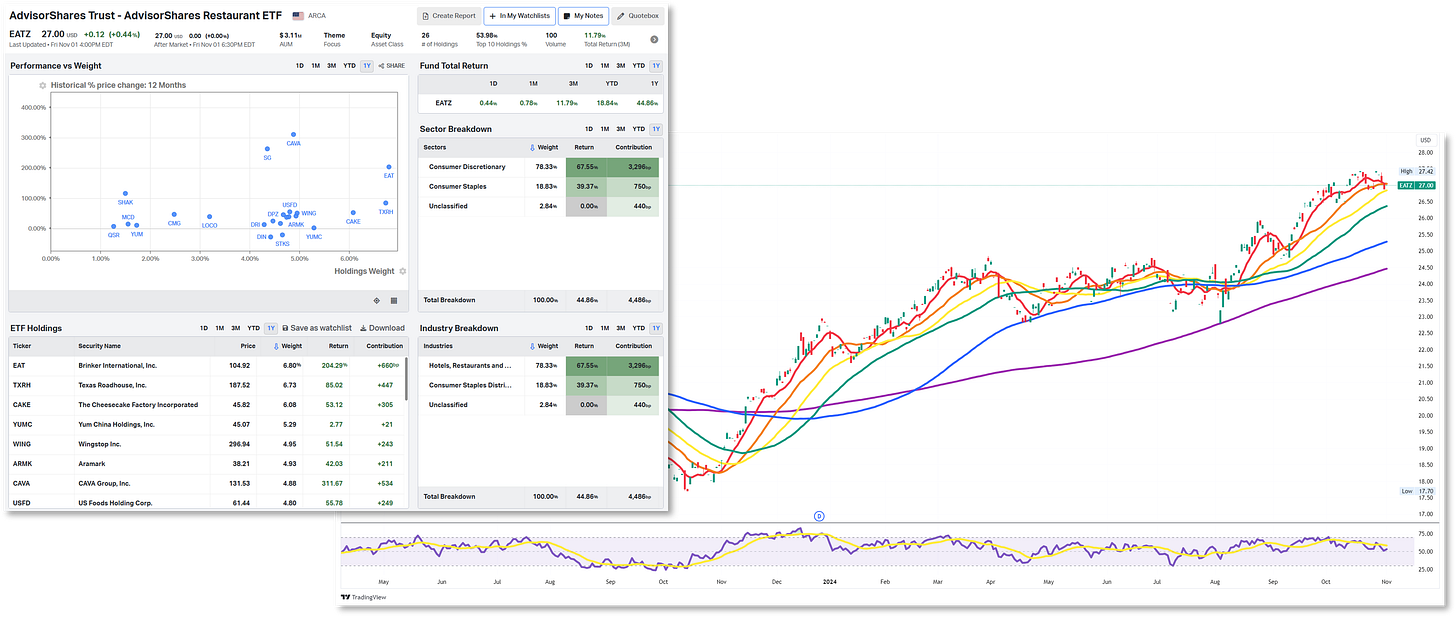This screenshot has height=617, width=1456.
Task: Click TradingView logo on price chart
Action: (364, 597)
